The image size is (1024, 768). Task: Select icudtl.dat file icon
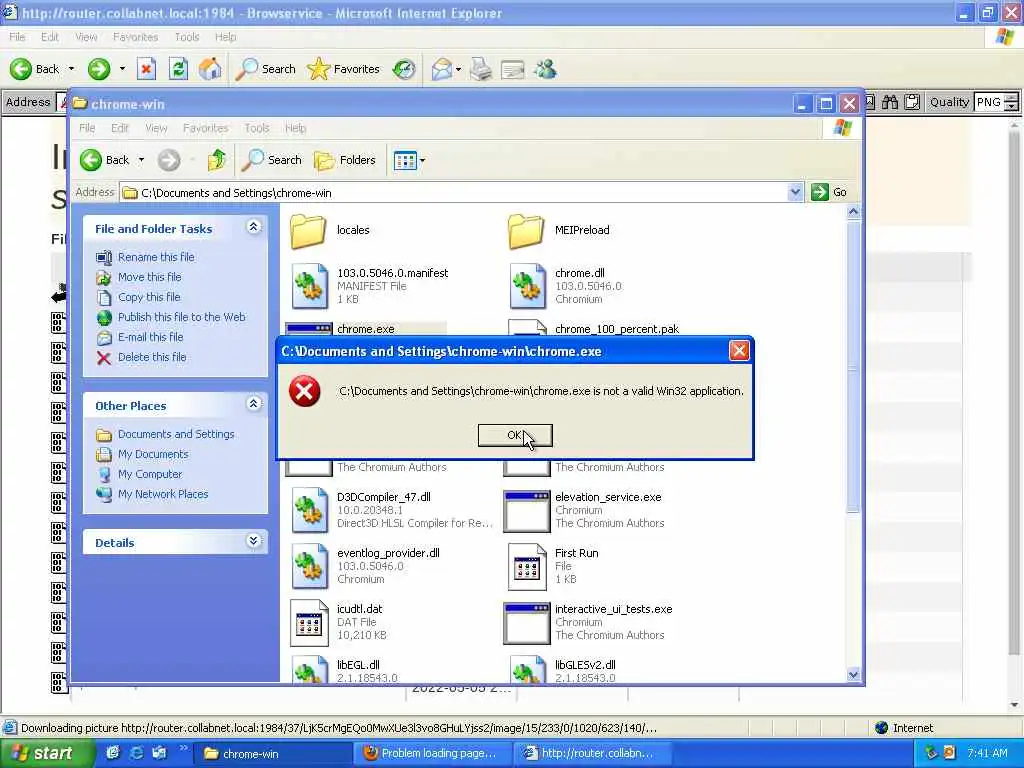point(310,622)
